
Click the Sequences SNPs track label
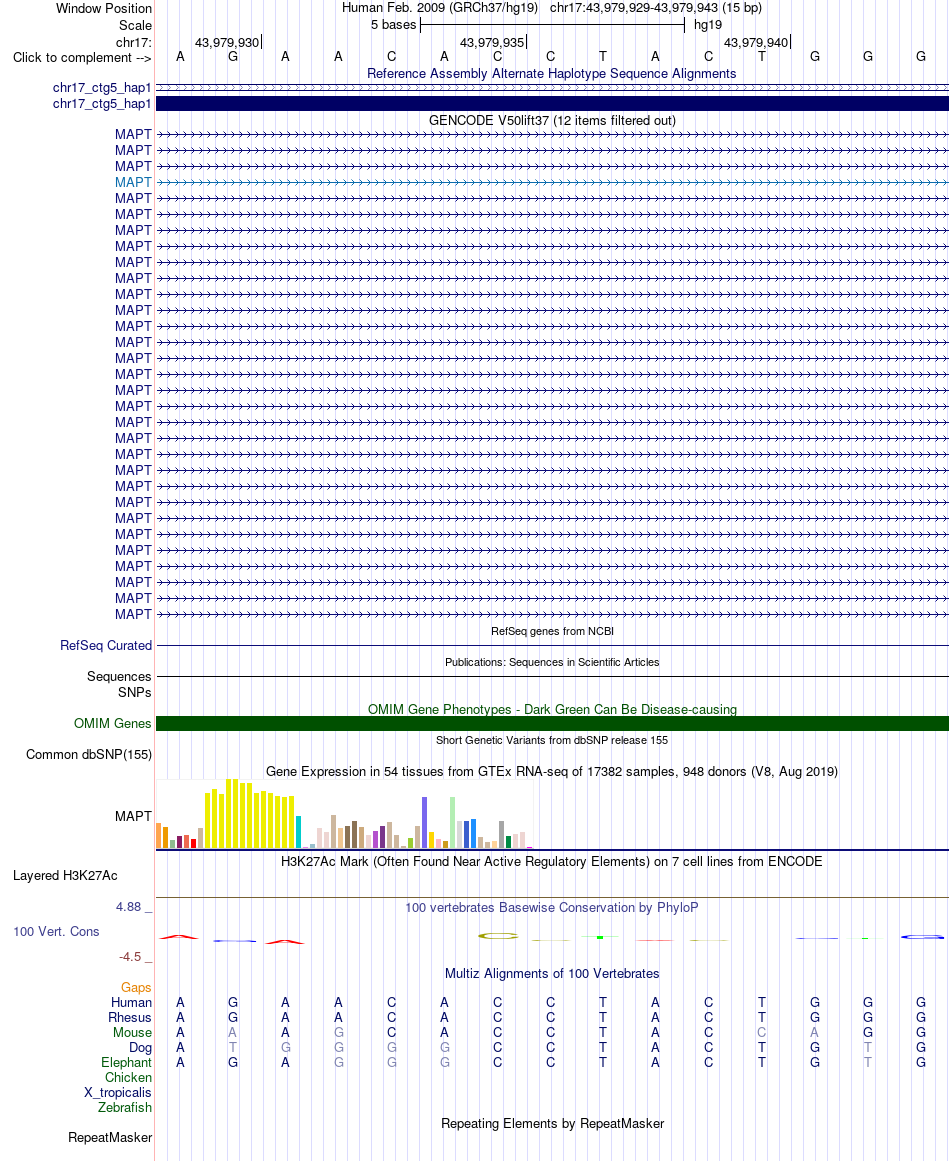tap(118, 684)
